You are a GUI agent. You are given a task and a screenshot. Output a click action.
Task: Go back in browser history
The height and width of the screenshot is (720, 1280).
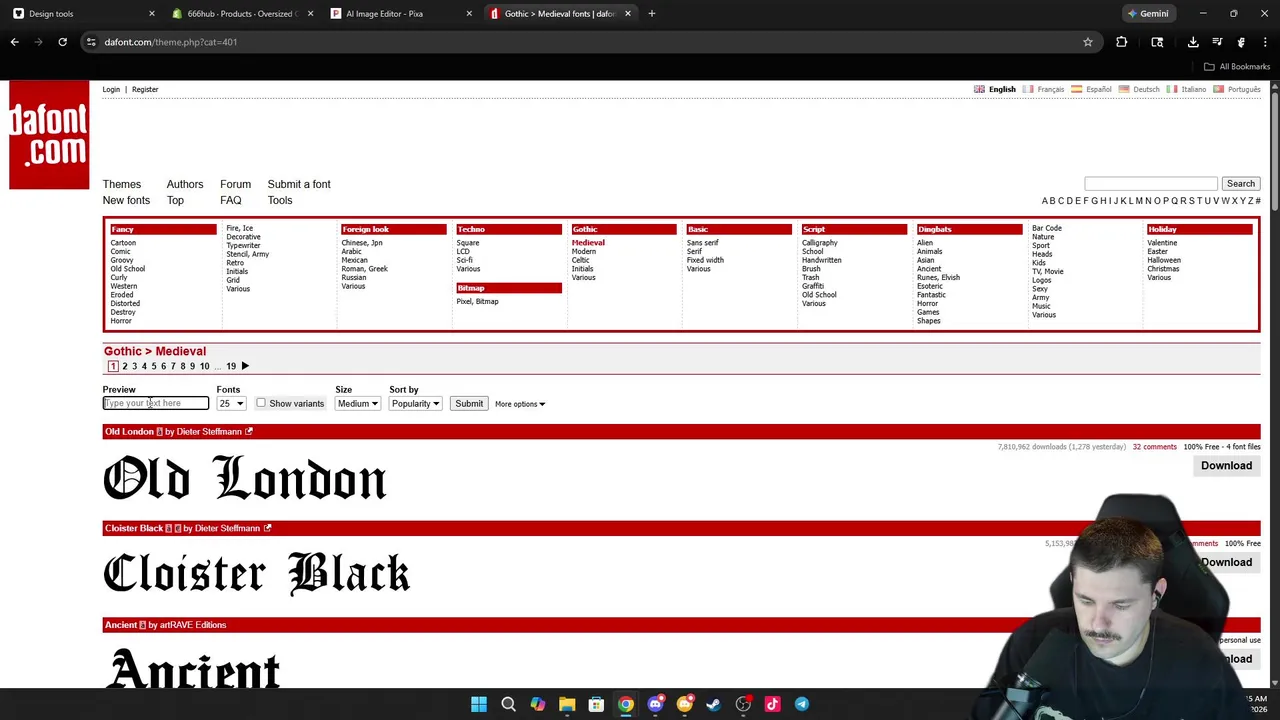(x=14, y=42)
